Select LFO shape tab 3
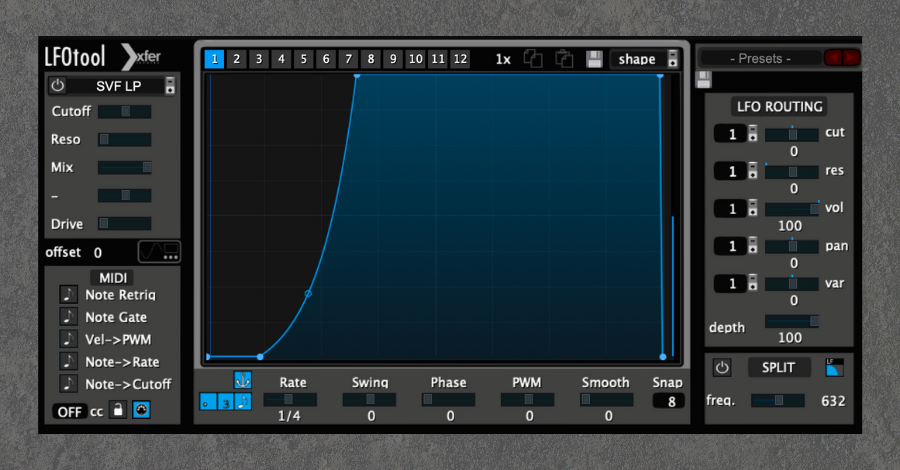The image size is (900, 470). 259,59
